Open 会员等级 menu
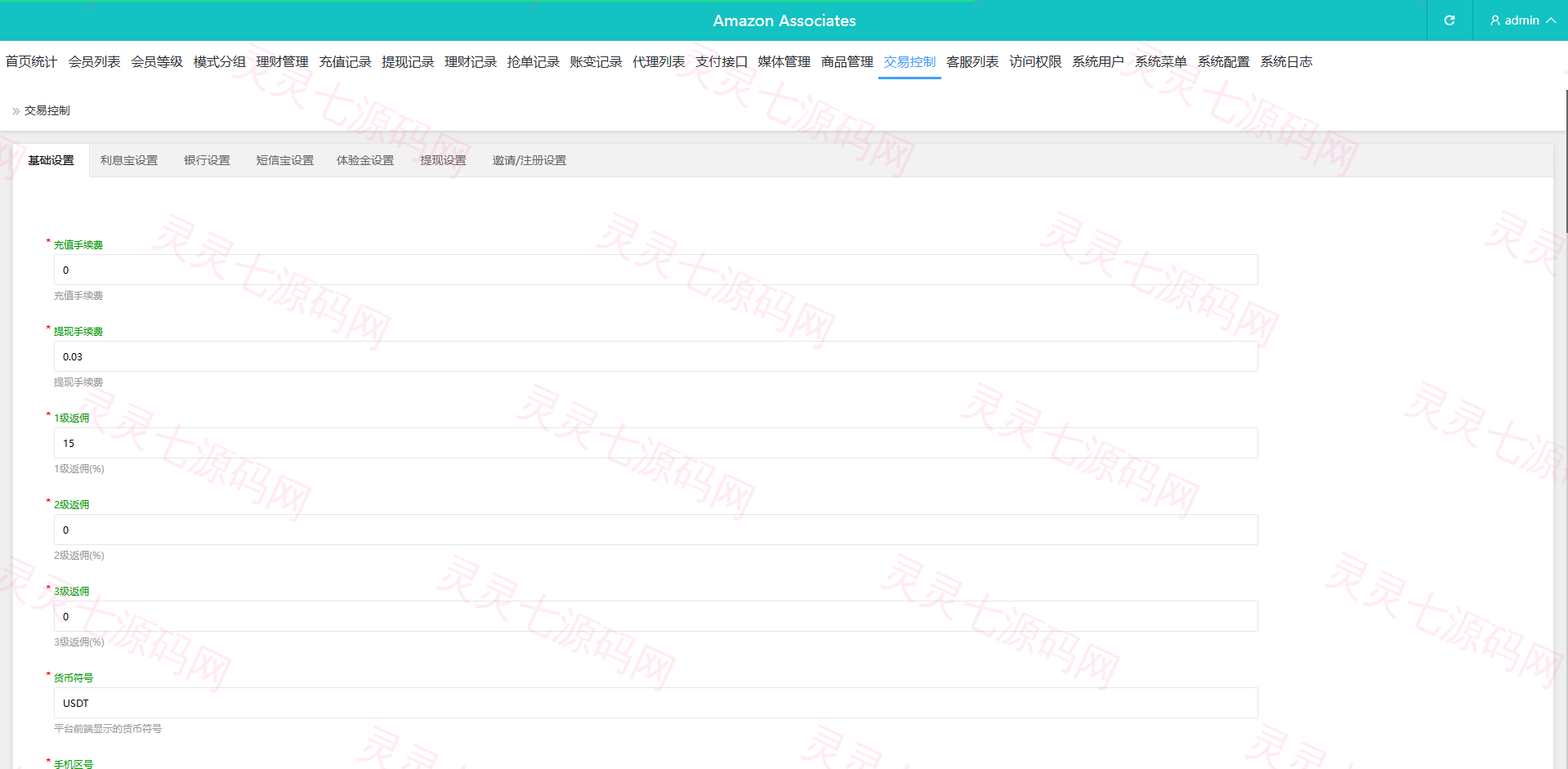Image resolution: width=1568 pixels, height=769 pixels. point(157,62)
